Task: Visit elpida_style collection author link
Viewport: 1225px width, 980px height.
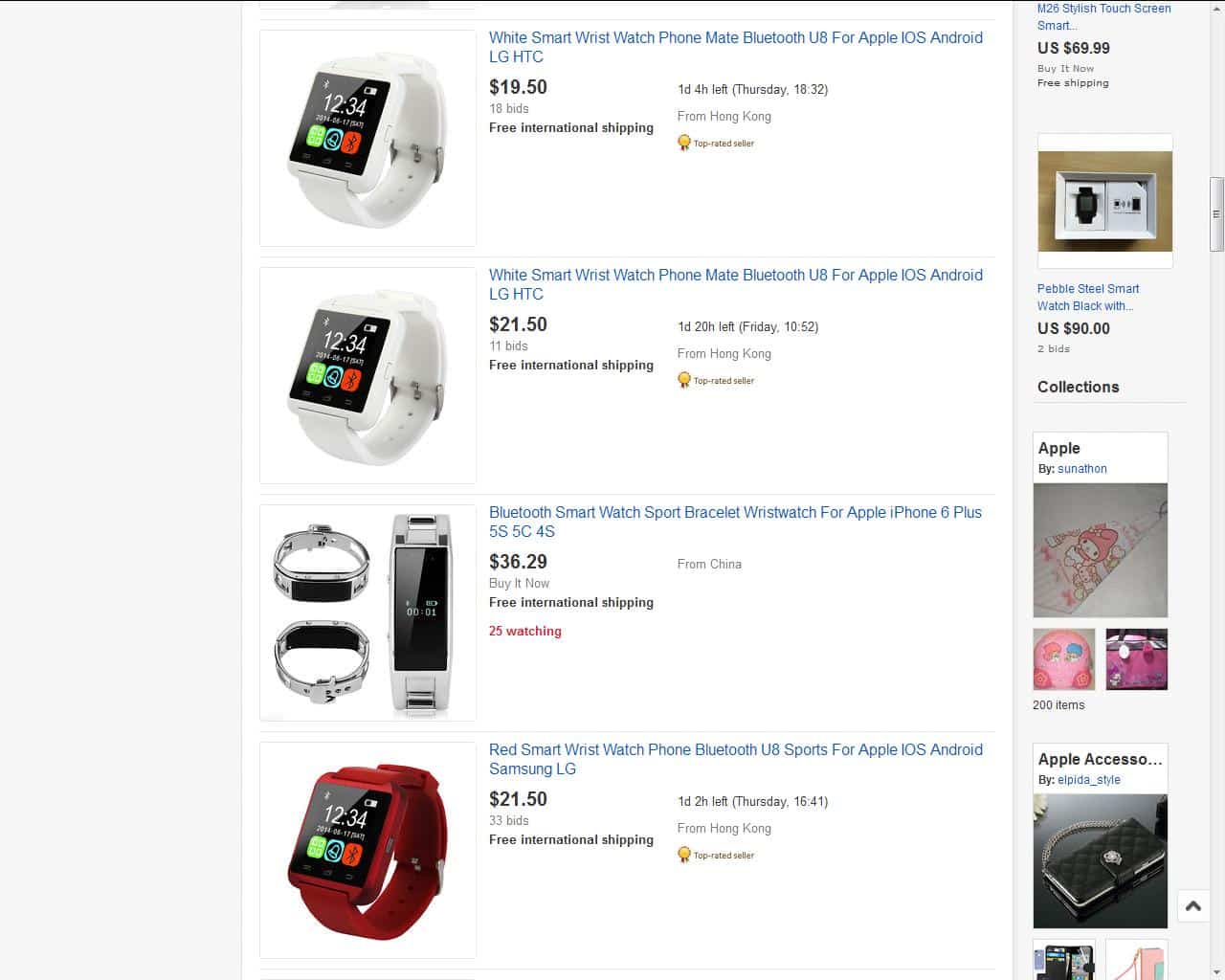Action: 1089,780
